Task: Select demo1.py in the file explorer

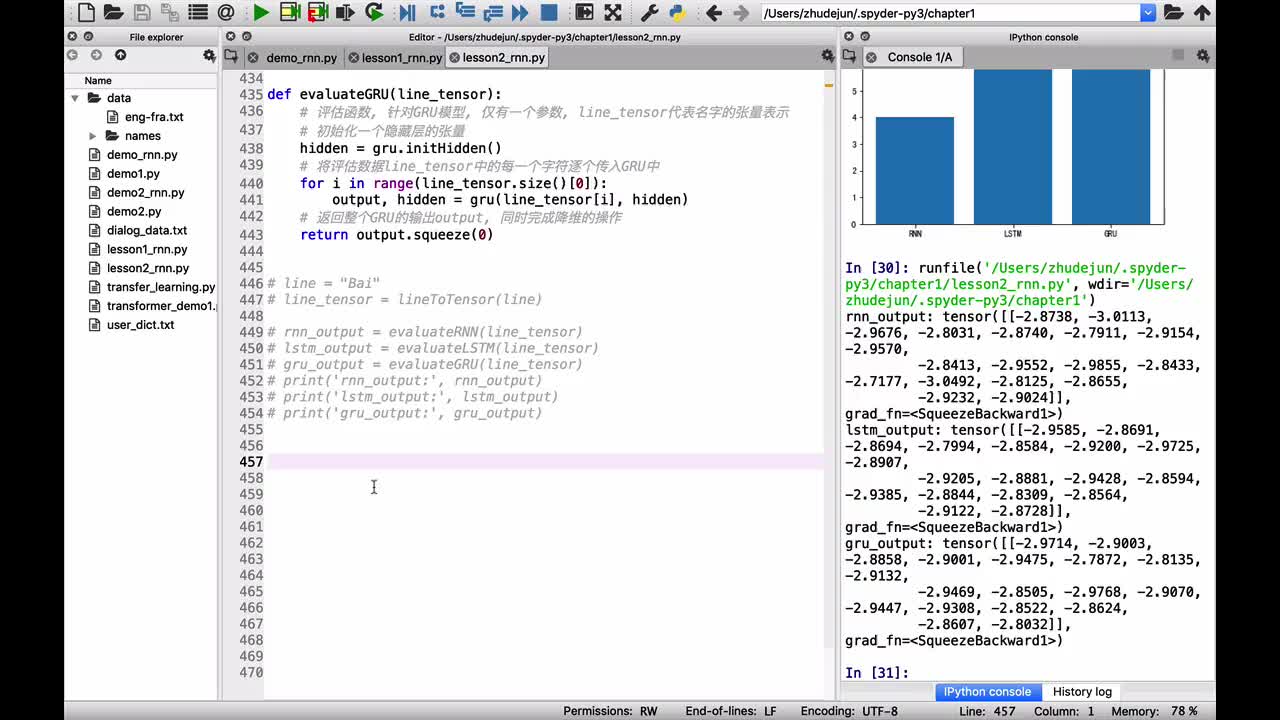Action: pos(133,174)
